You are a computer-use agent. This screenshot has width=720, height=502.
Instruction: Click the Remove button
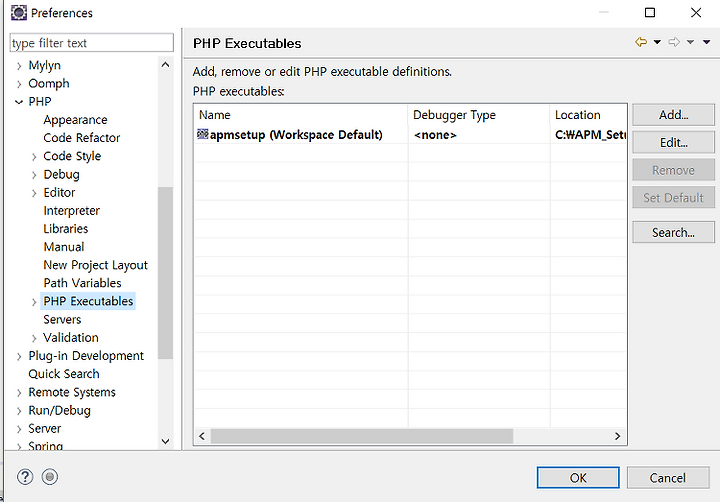(x=674, y=170)
